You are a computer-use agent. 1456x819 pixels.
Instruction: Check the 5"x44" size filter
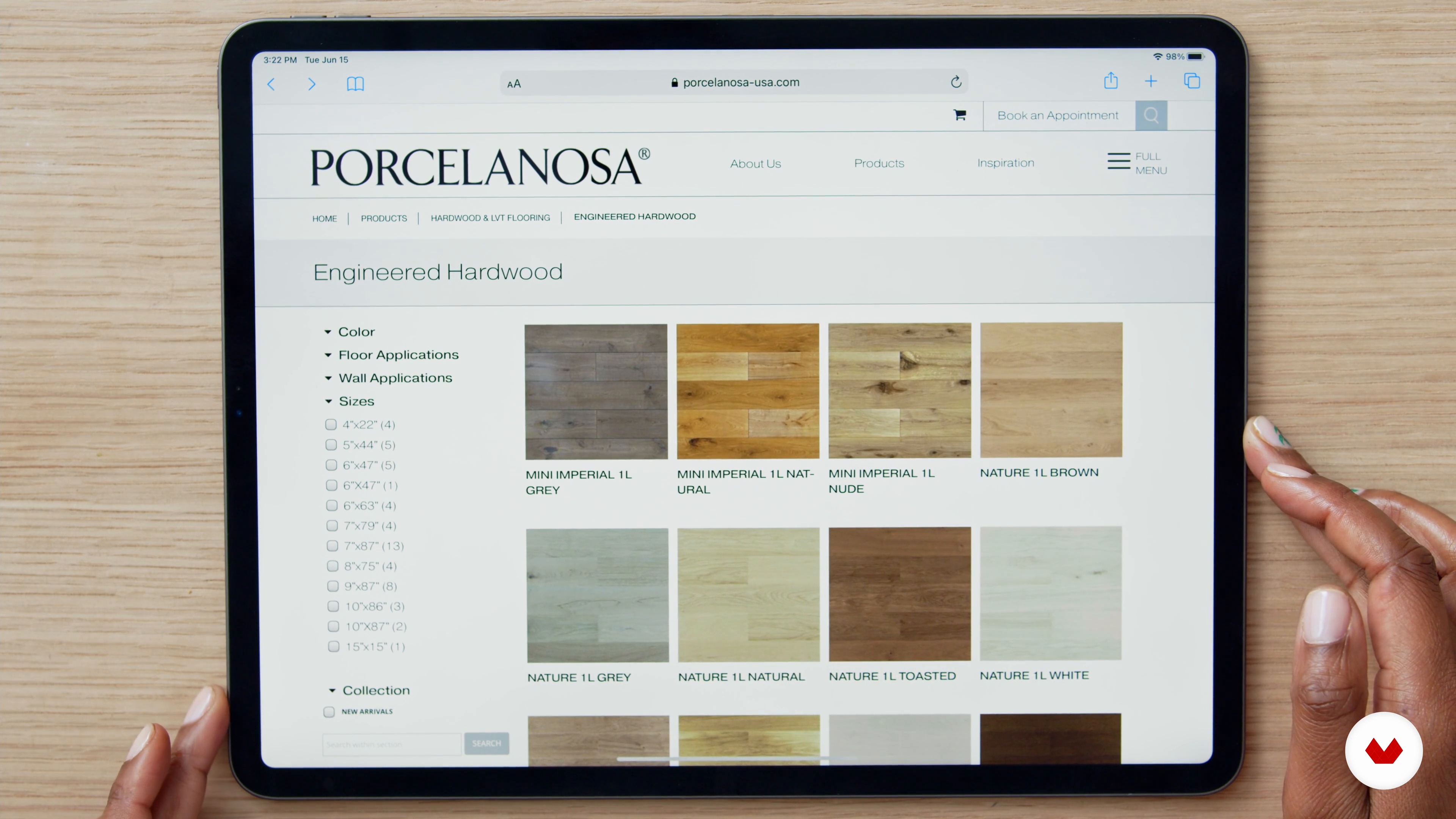pos(331,445)
